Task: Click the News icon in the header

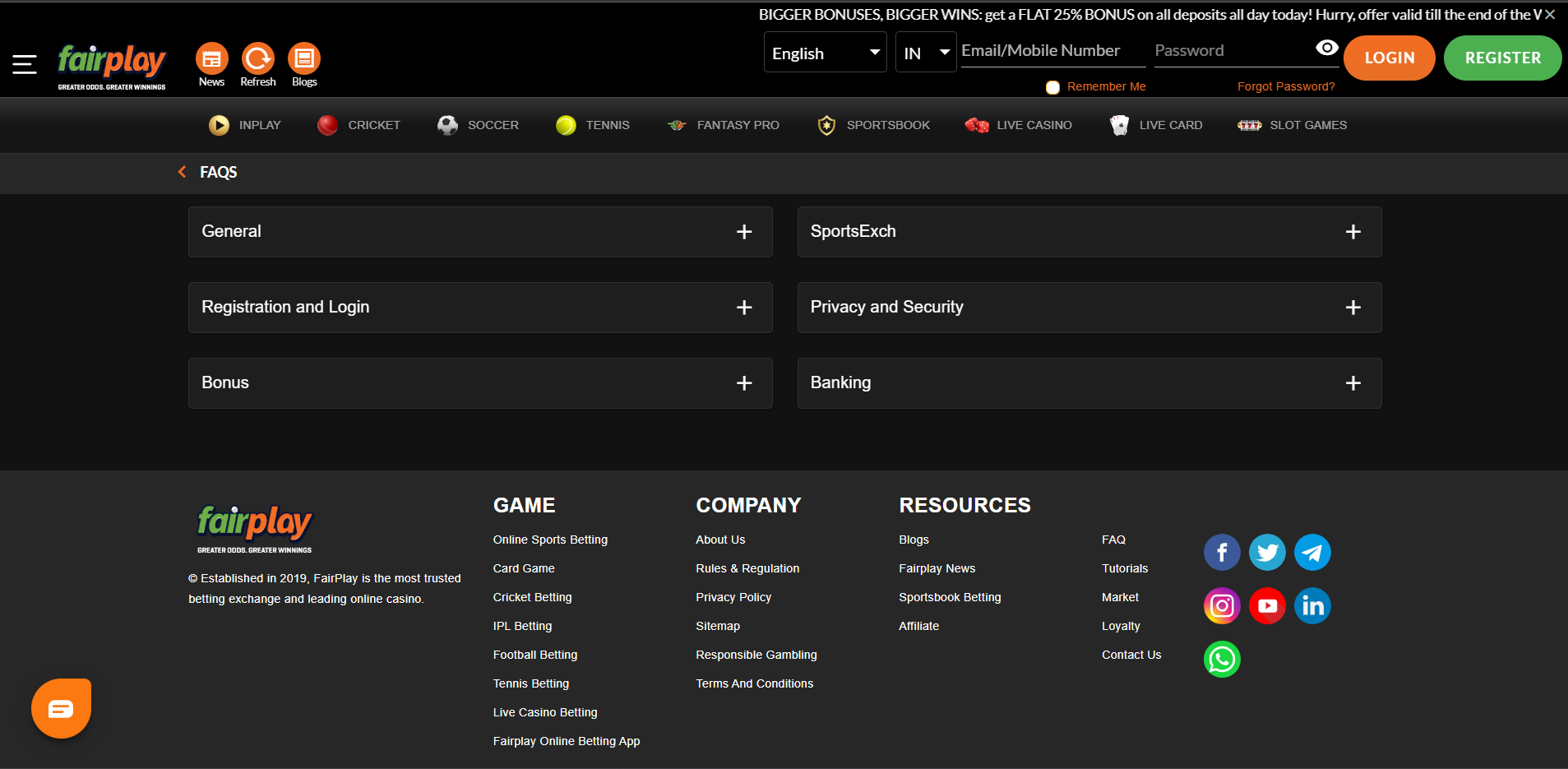Action: [211, 65]
